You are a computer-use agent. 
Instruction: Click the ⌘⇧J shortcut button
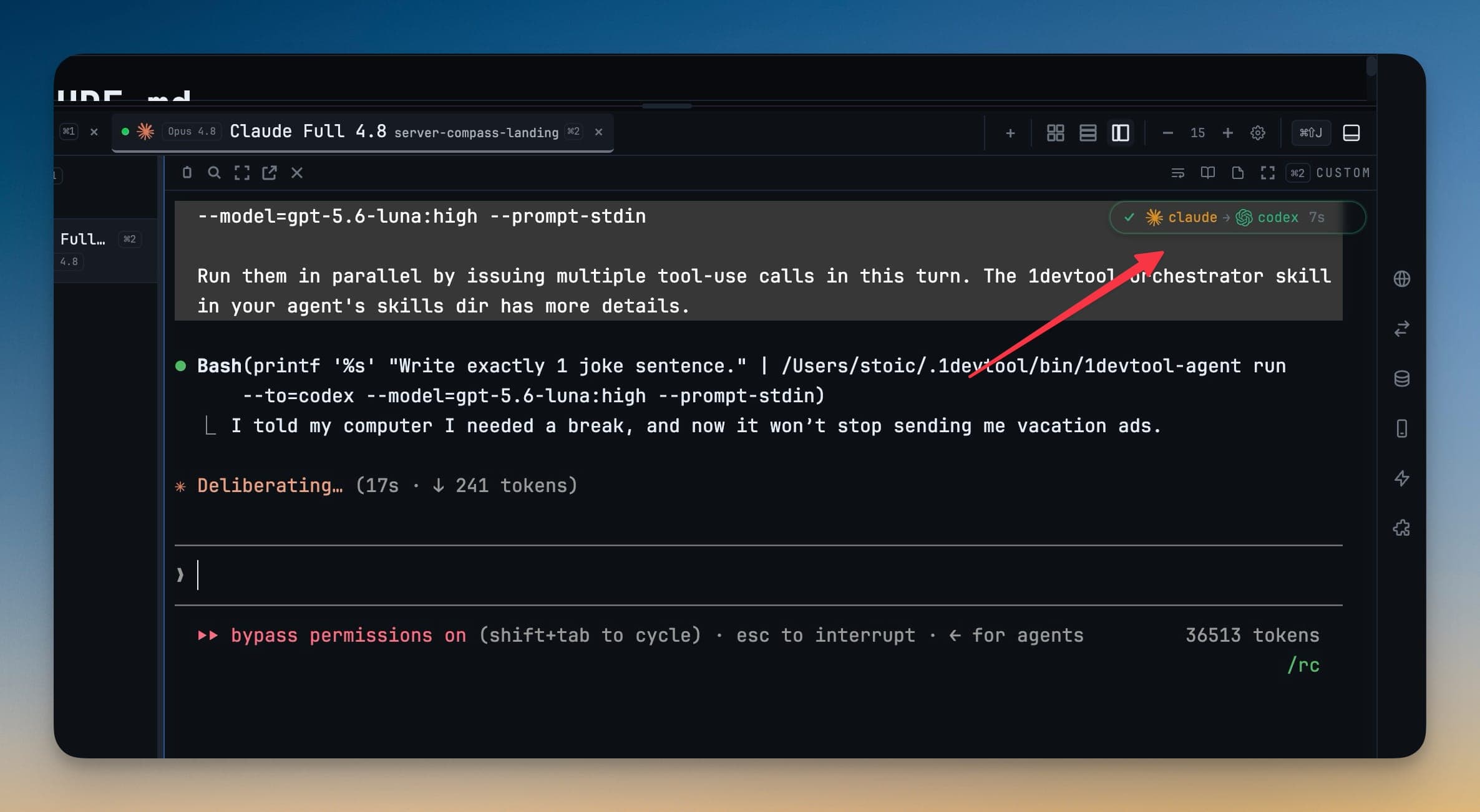click(x=1310, y=133)
